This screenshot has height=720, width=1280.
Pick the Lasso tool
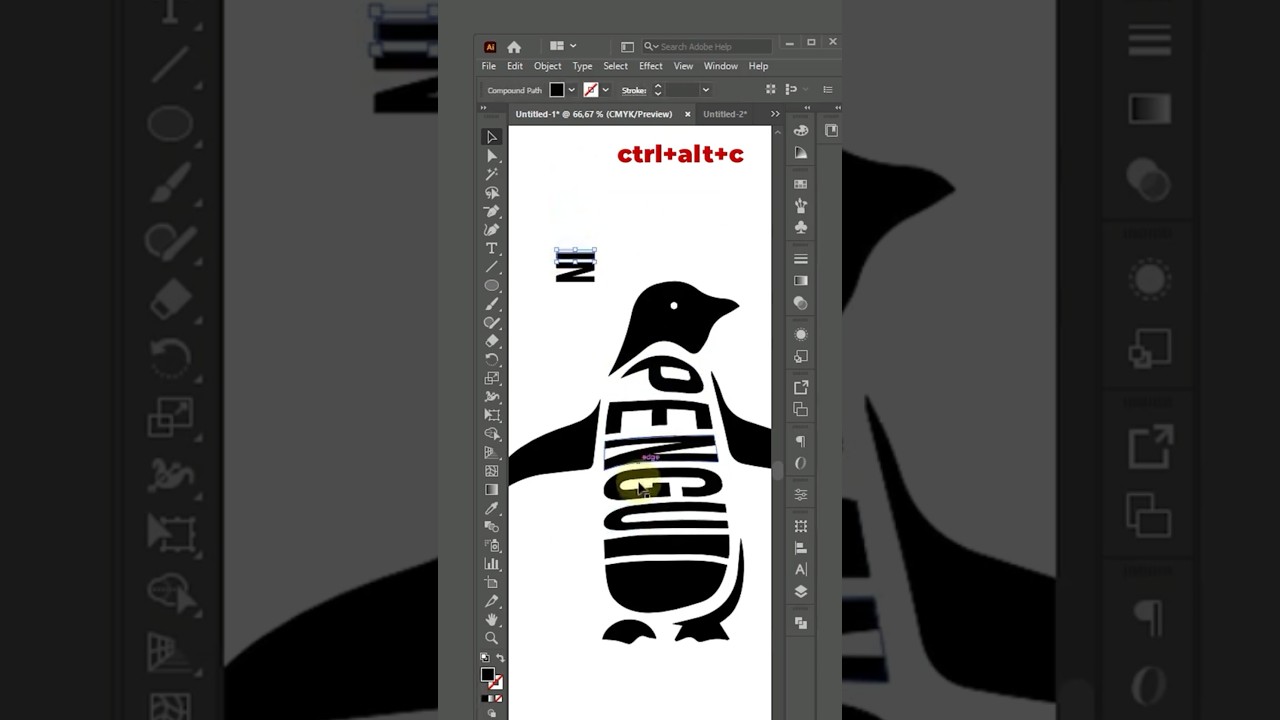point(492,193)
